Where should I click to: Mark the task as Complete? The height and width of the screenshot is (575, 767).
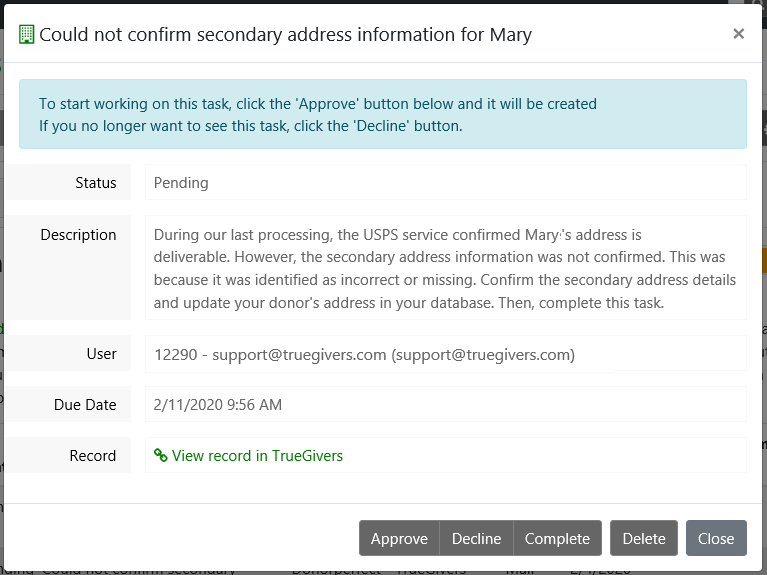click(x=557, y=538)
